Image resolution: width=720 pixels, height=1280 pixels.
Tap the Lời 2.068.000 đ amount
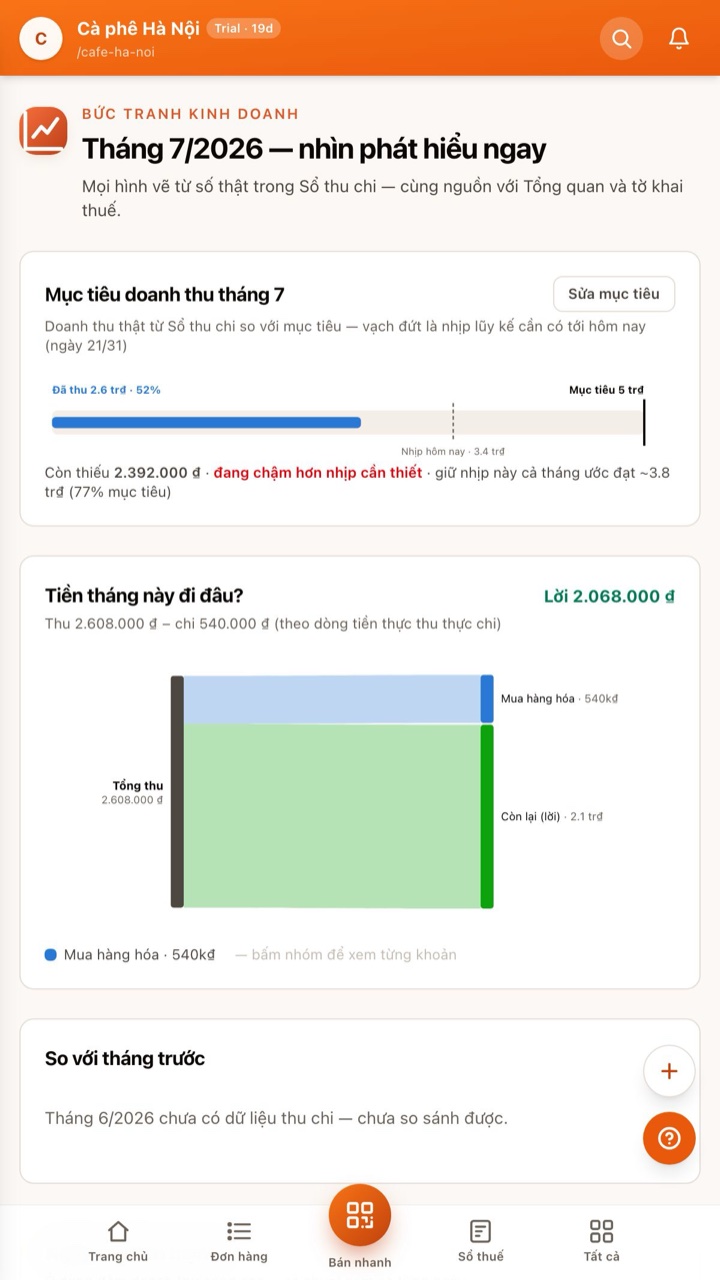click(609, 596)
